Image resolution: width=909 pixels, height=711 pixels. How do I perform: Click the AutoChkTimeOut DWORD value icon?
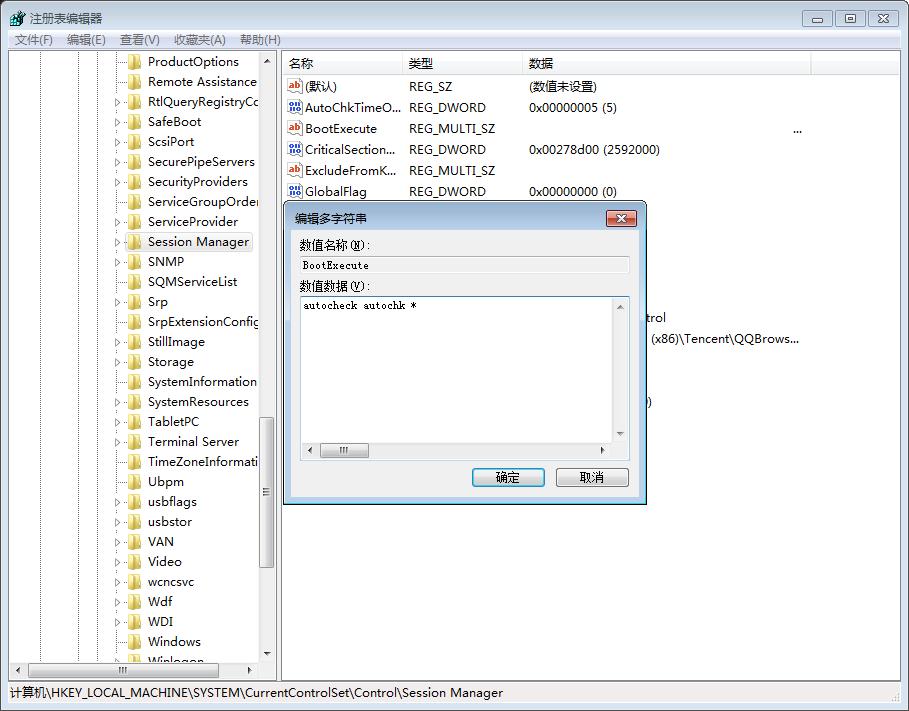pyautogui.click(x=295, y=107)
